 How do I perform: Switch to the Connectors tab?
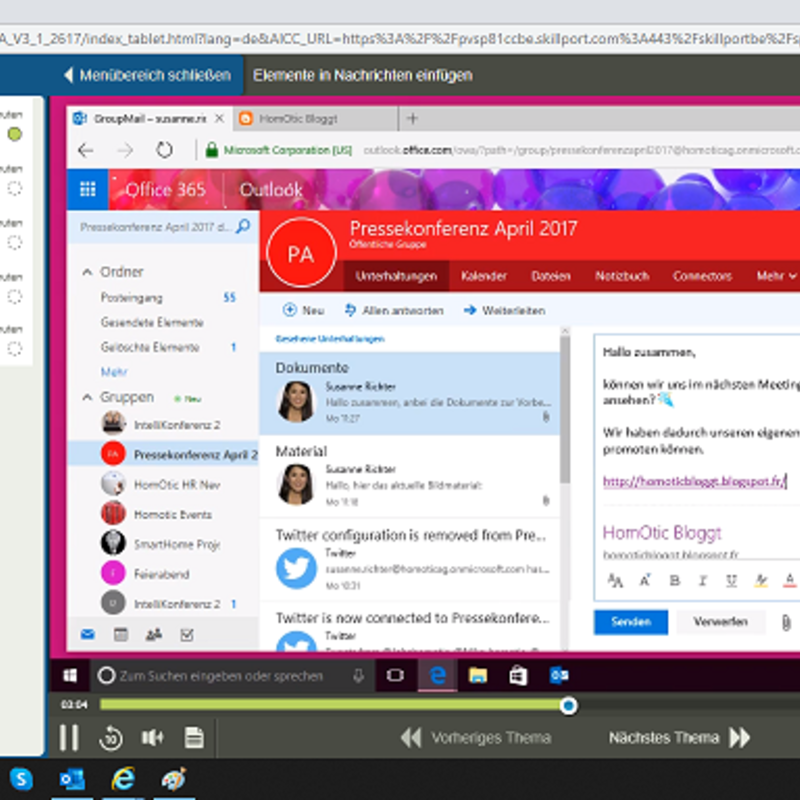click(x=702, y=276)
